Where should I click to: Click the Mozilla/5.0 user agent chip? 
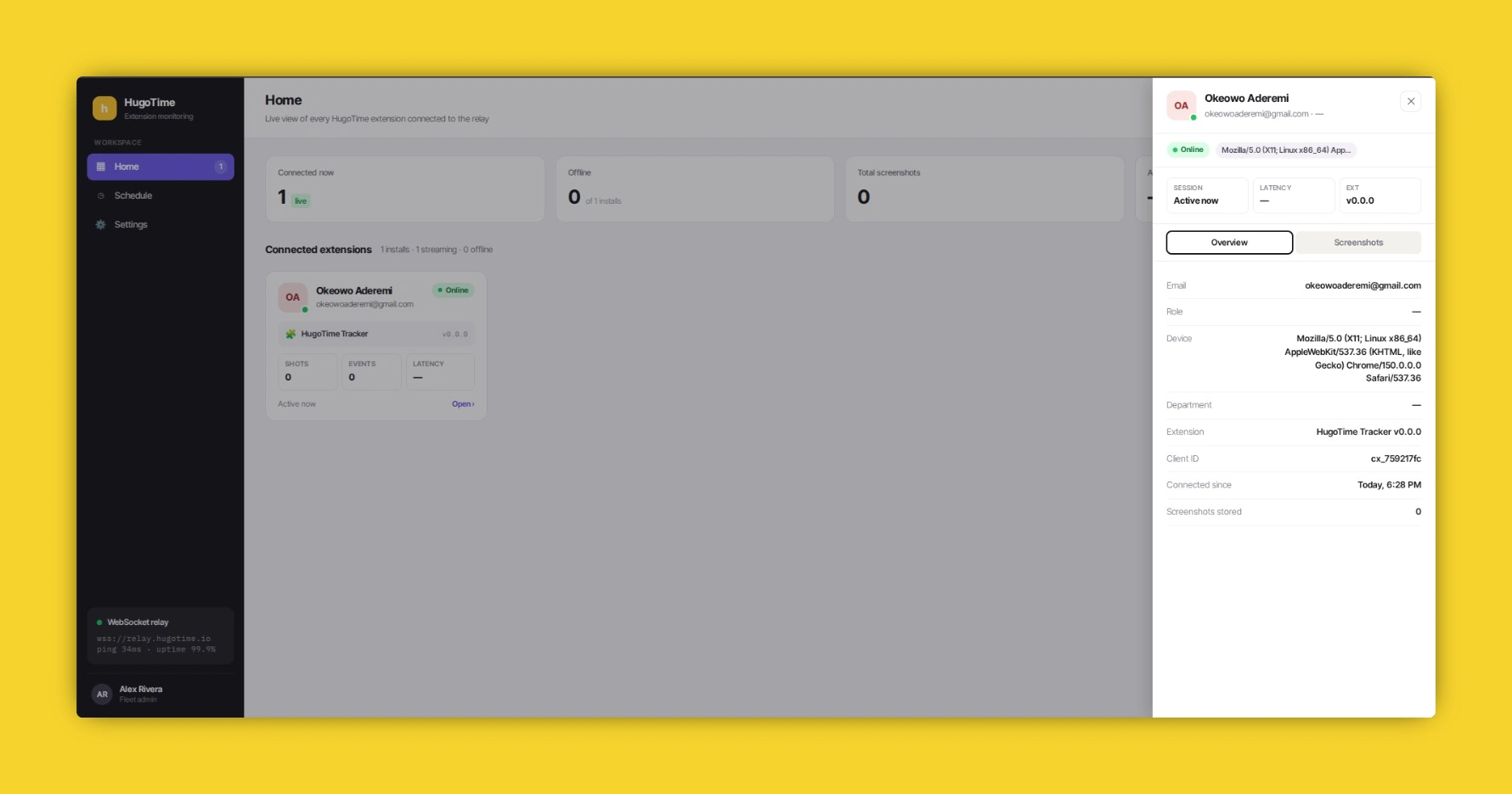coord(1285,149)
